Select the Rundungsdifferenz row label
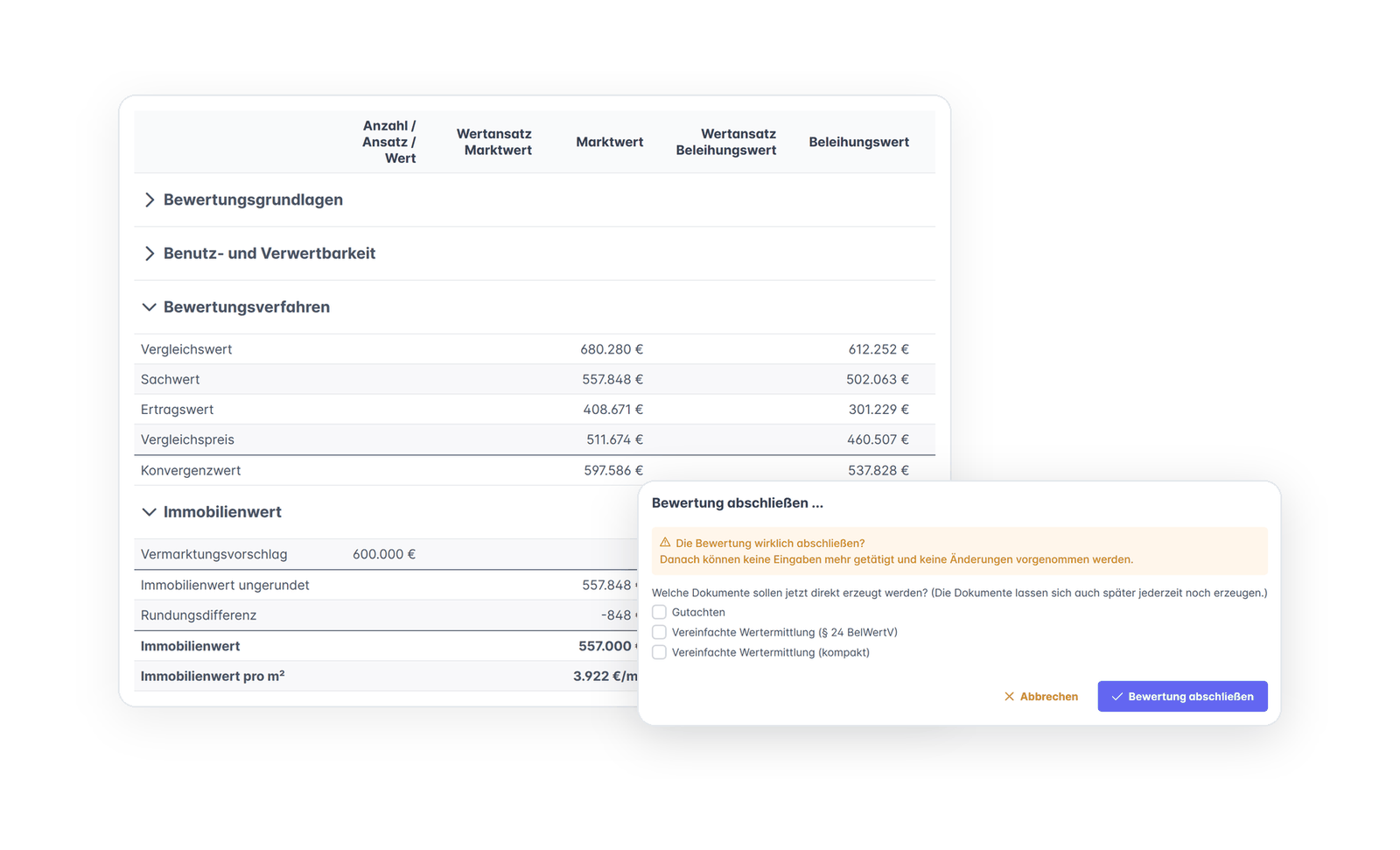Screen dimensions: 1400x850 pos(199,615)
